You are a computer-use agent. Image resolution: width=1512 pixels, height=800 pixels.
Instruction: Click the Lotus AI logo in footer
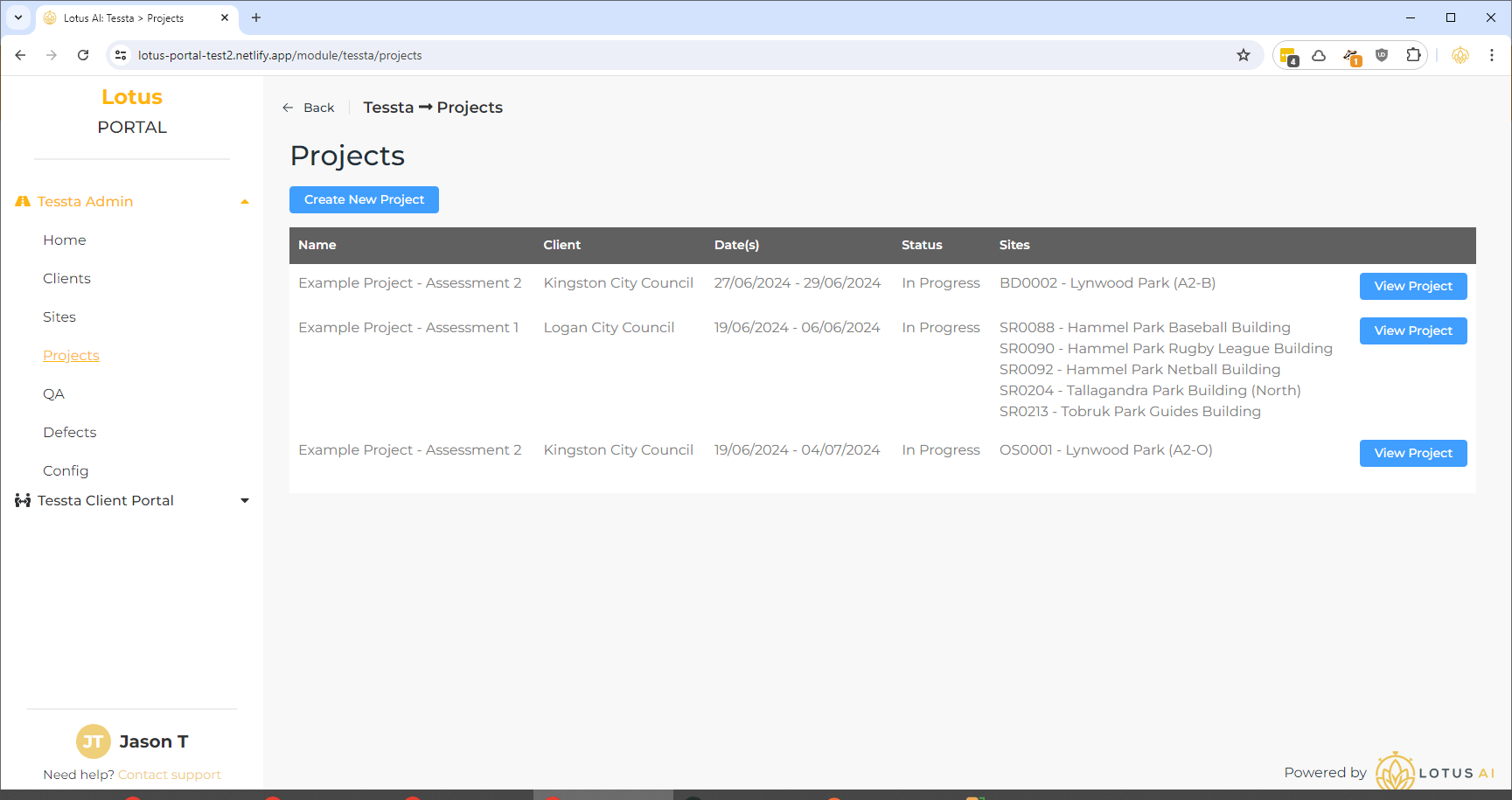click(x=1434, y=772)
